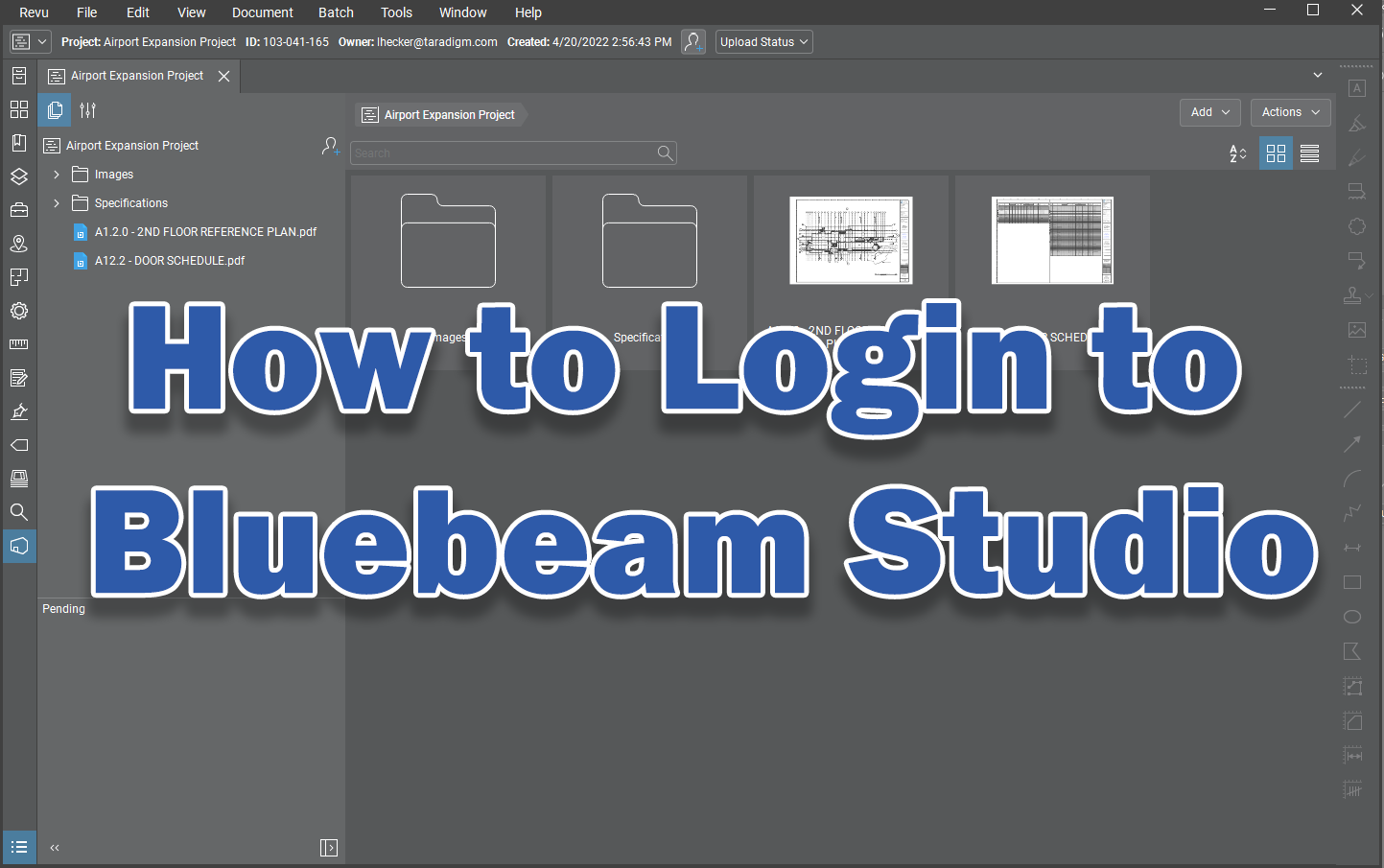Expand the Specifications folder in tree
Image resolution: width=1384 pixels, height=868 pixels.
[x=57, y=203]
